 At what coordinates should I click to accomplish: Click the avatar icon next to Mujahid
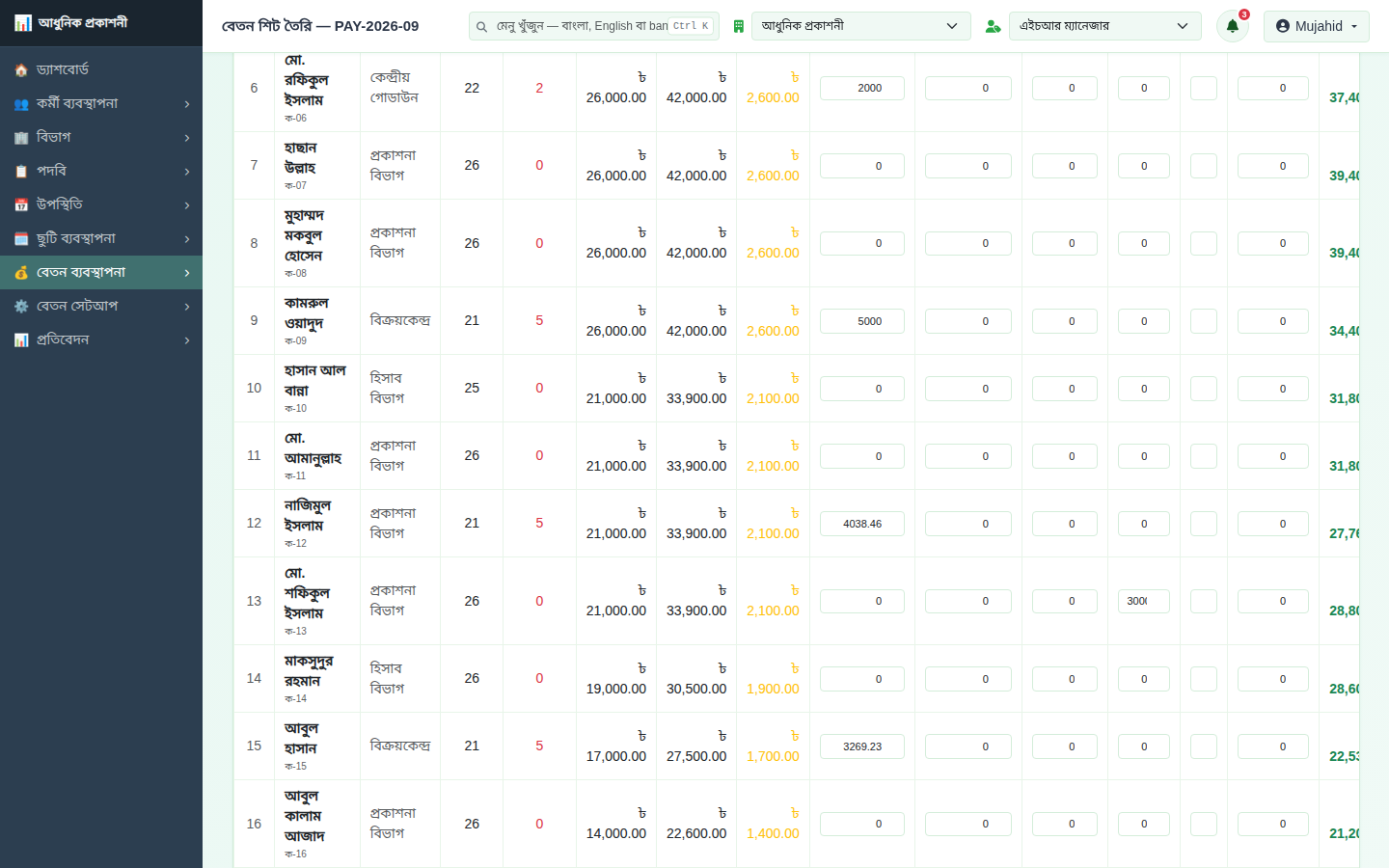coord(1283,26)
